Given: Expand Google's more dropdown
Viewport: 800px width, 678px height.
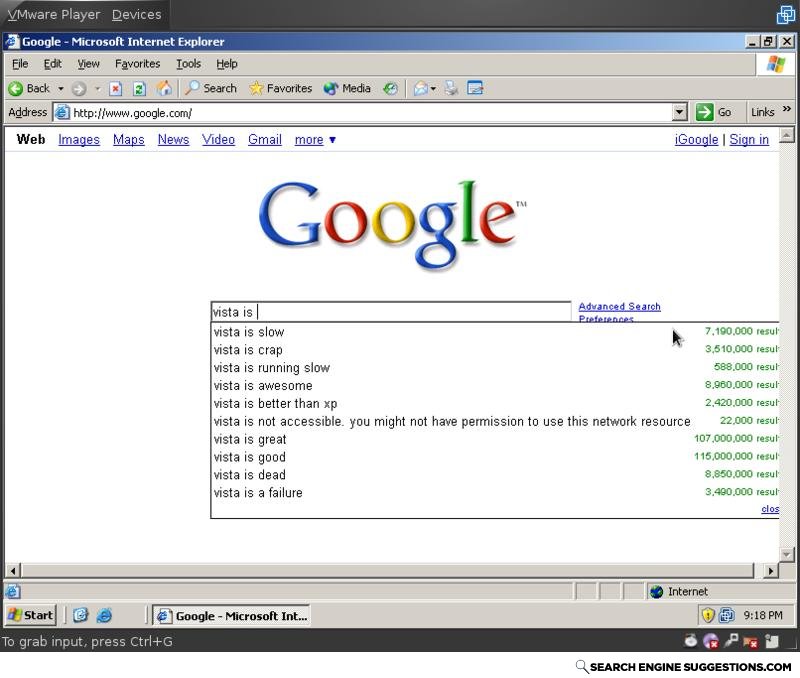Looking at the screenshot, I should 315,139.
